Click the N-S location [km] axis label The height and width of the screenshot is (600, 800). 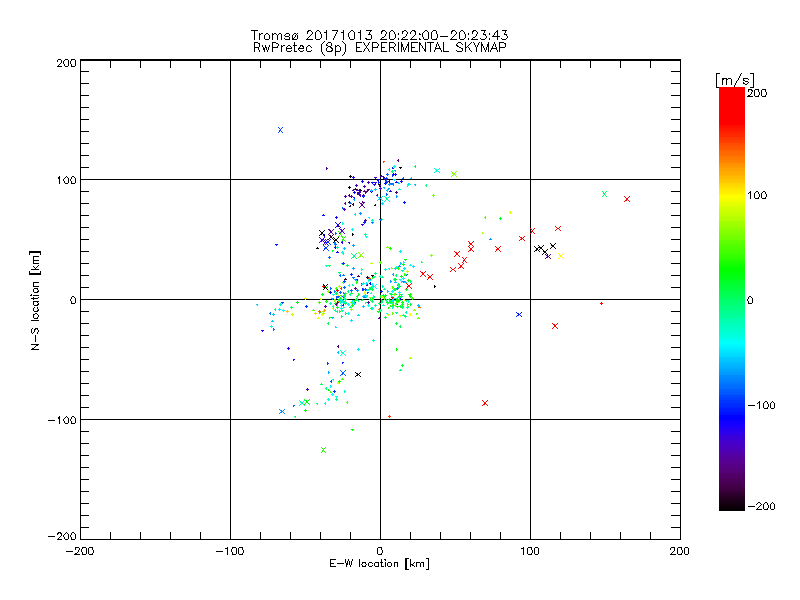click(x=36, y=299)
